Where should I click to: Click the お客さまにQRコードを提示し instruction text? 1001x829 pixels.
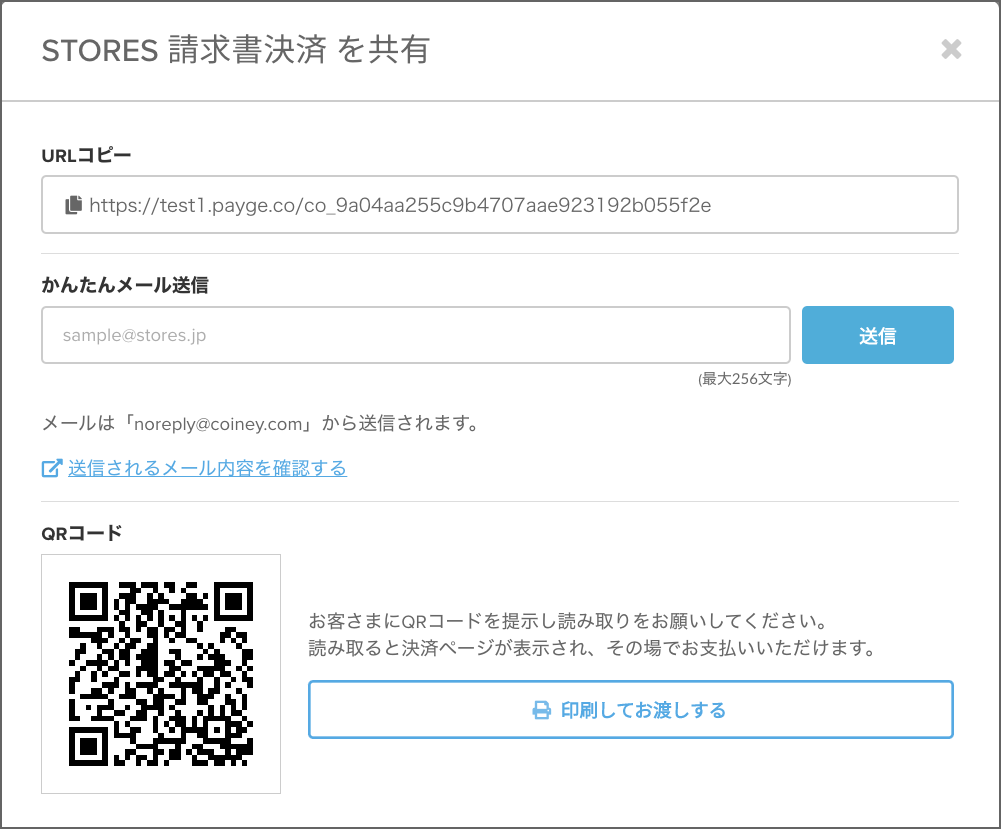[568, 620]
